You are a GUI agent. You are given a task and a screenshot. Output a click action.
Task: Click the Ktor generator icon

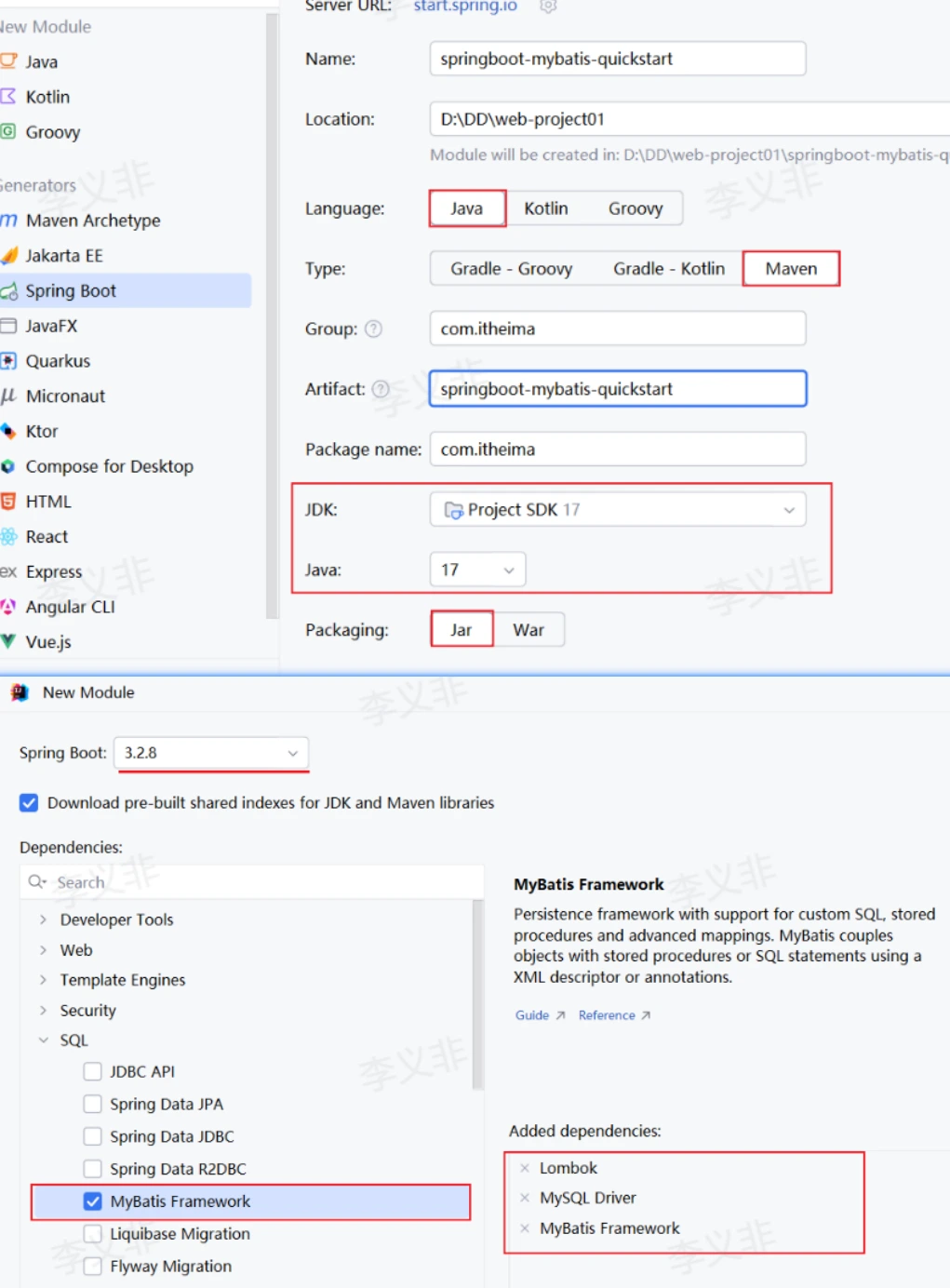pyautogui.click(x=8, y=431)
